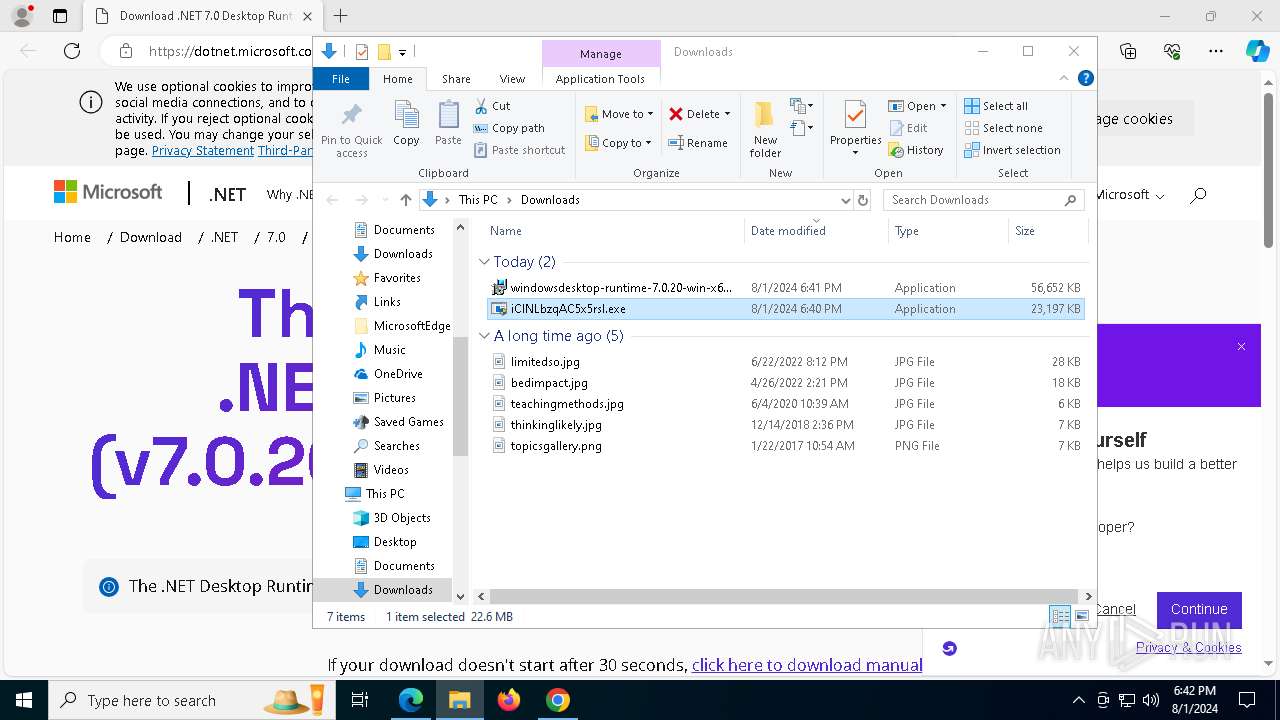Click the manual download link

(807, 665)
